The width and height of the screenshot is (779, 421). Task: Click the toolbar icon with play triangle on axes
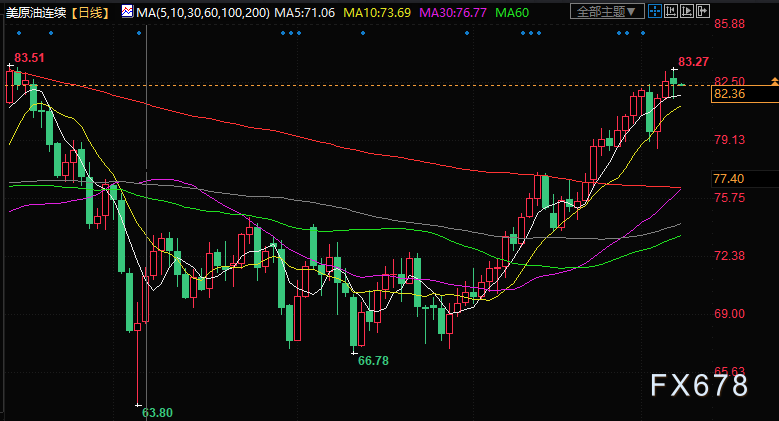[687, 11]
